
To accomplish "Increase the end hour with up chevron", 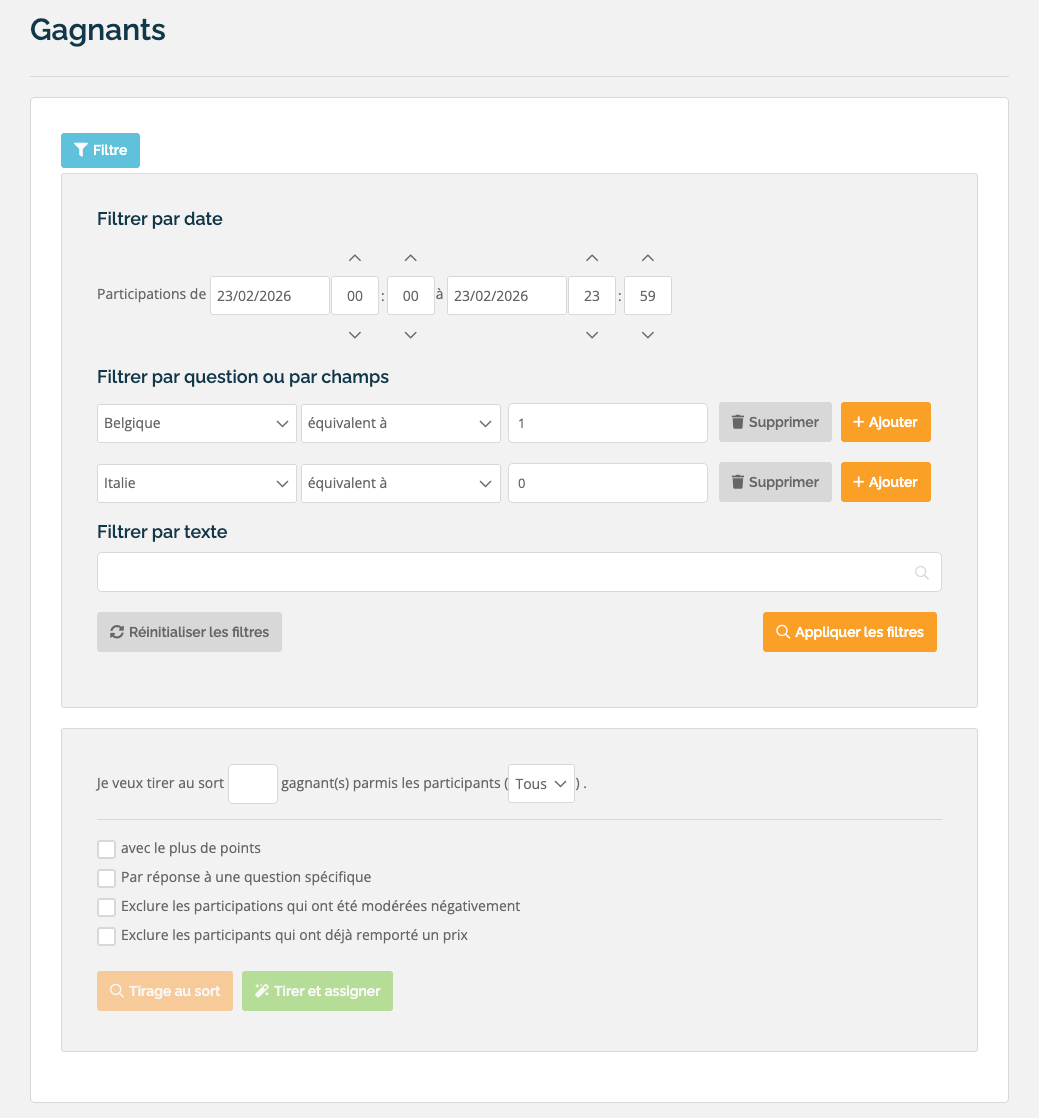I will tap(592, 258).
